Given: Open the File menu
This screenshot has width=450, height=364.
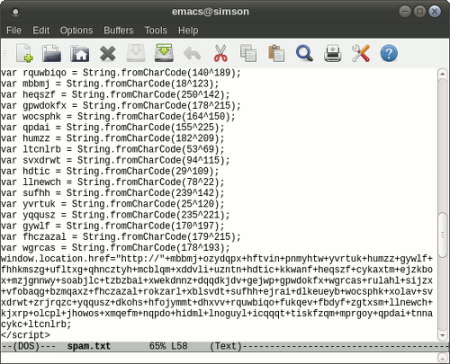Looking at the screenshot, I should click(14, 30).
